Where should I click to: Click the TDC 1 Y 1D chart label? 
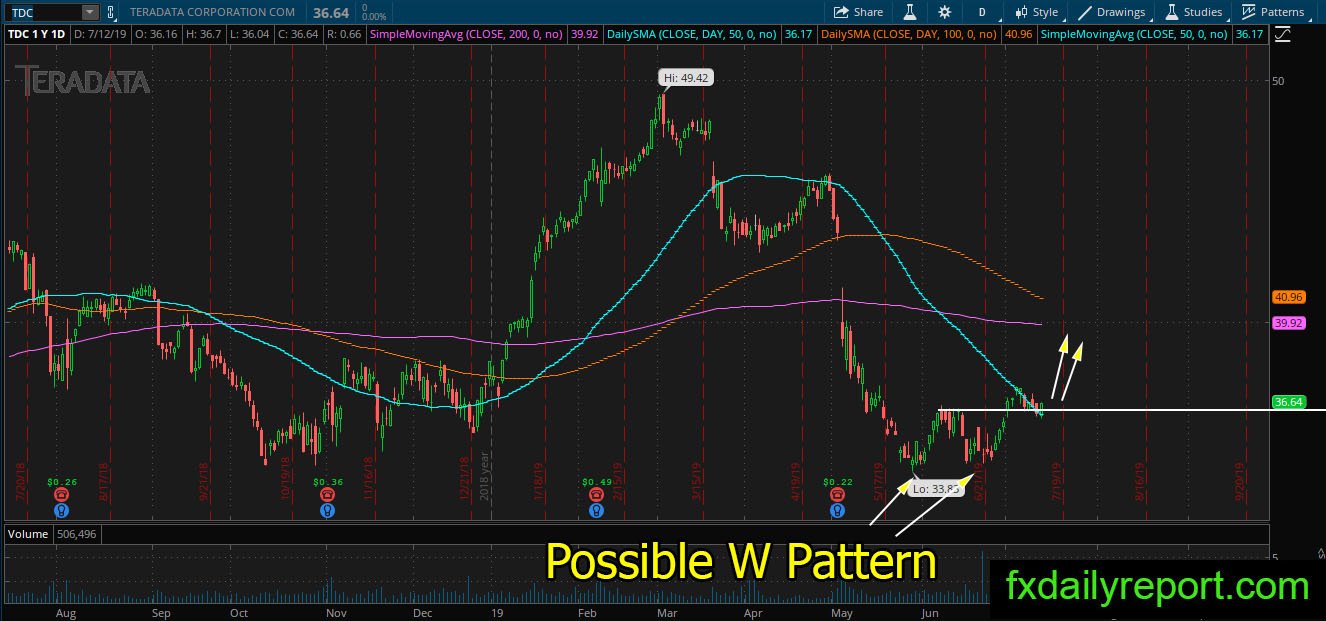coord(34,34)
